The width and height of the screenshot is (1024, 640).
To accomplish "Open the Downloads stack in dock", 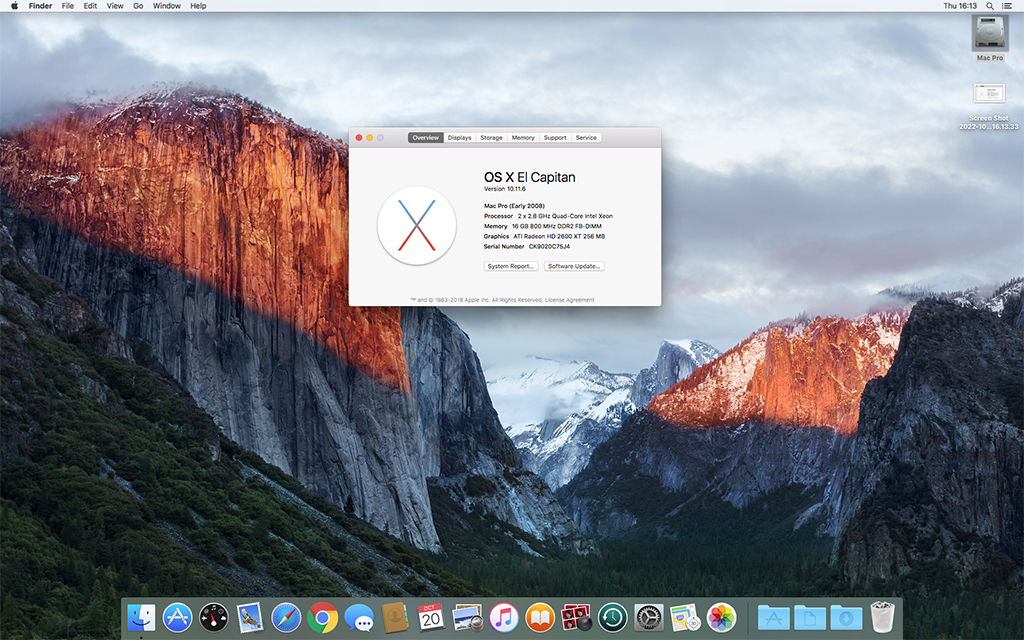I will coord(846,617).
